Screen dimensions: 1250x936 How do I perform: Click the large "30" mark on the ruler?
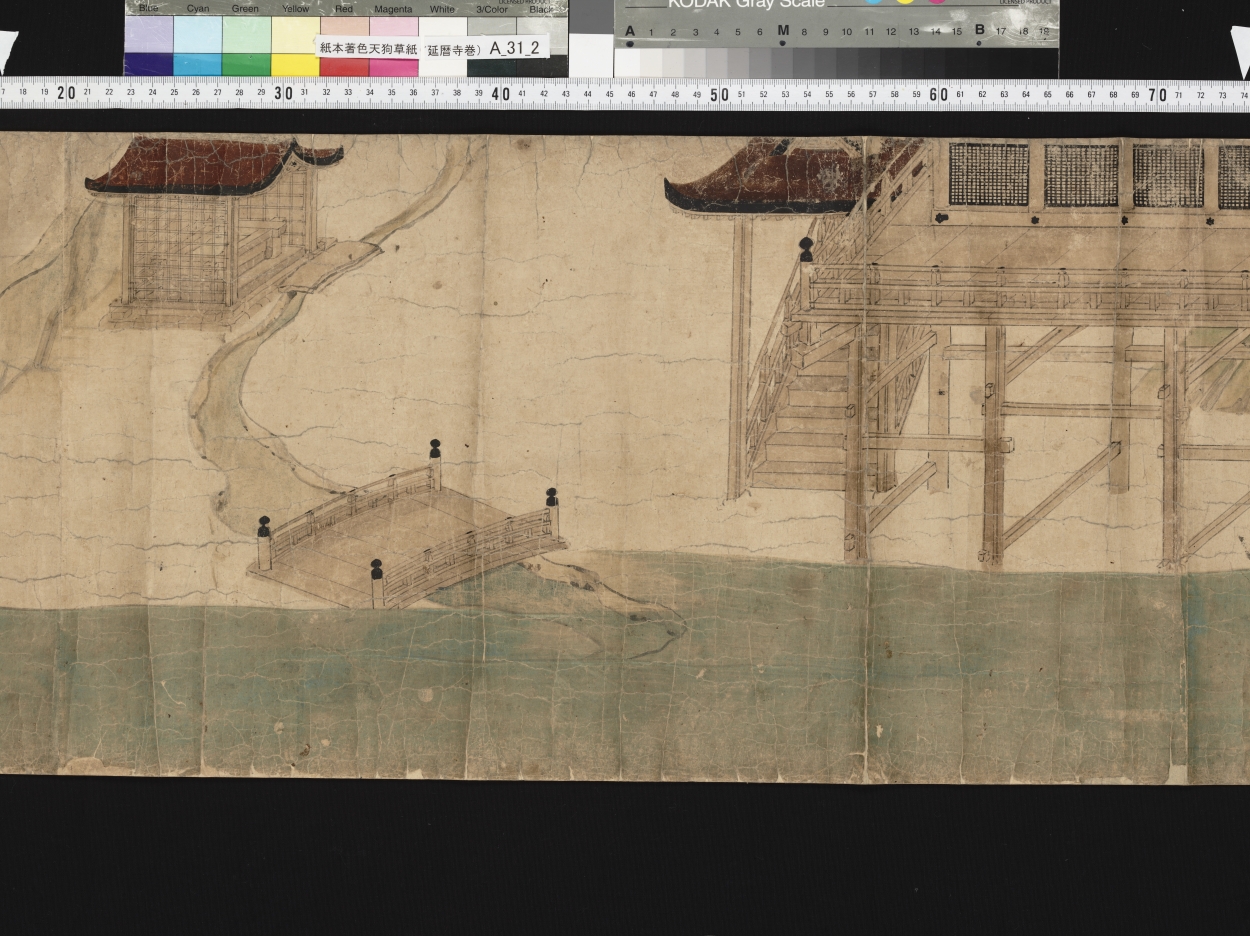[284, 93]
